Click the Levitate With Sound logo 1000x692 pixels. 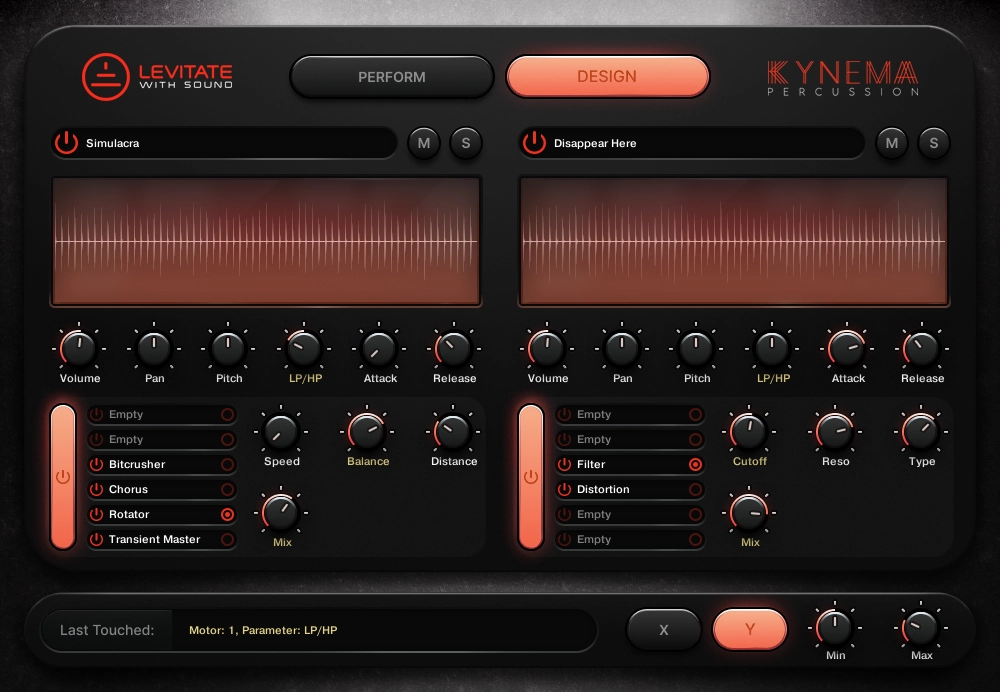click(157, 76)
